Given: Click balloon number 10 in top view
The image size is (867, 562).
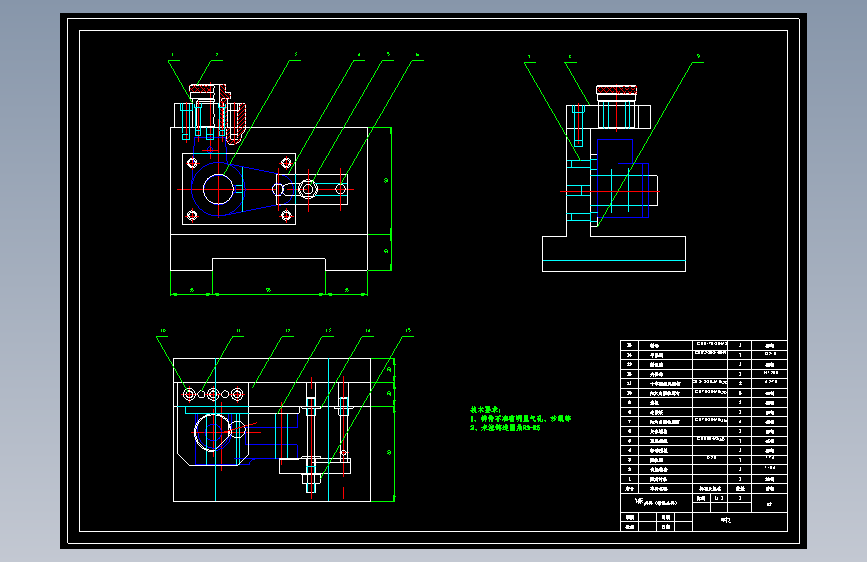Looking at the screenshot, I should click(163, 331).
